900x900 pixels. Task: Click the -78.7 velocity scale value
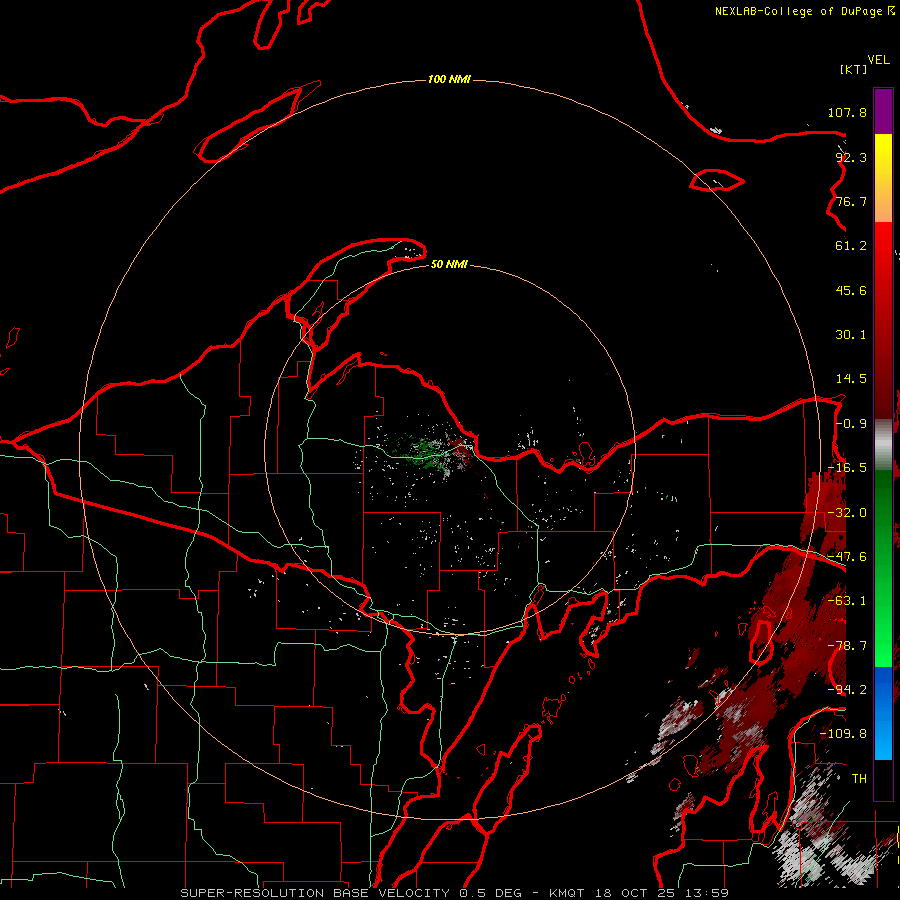(x=847, y=646)
